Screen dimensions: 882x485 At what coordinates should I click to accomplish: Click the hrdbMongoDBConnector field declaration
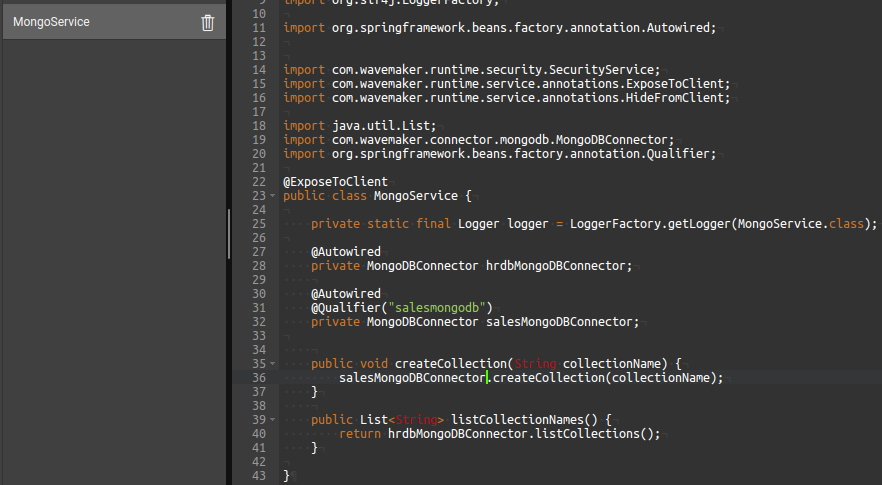558,266
